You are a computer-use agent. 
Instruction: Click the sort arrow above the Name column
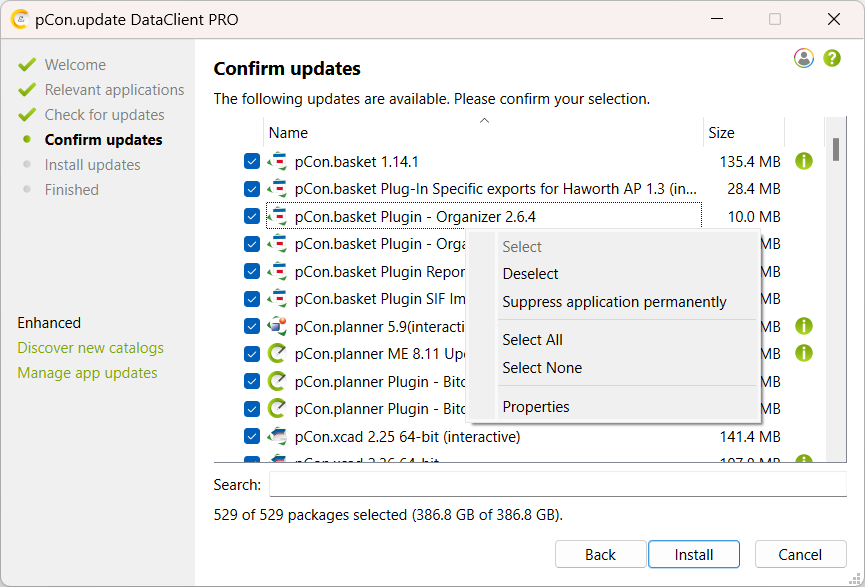click(484, 120)
